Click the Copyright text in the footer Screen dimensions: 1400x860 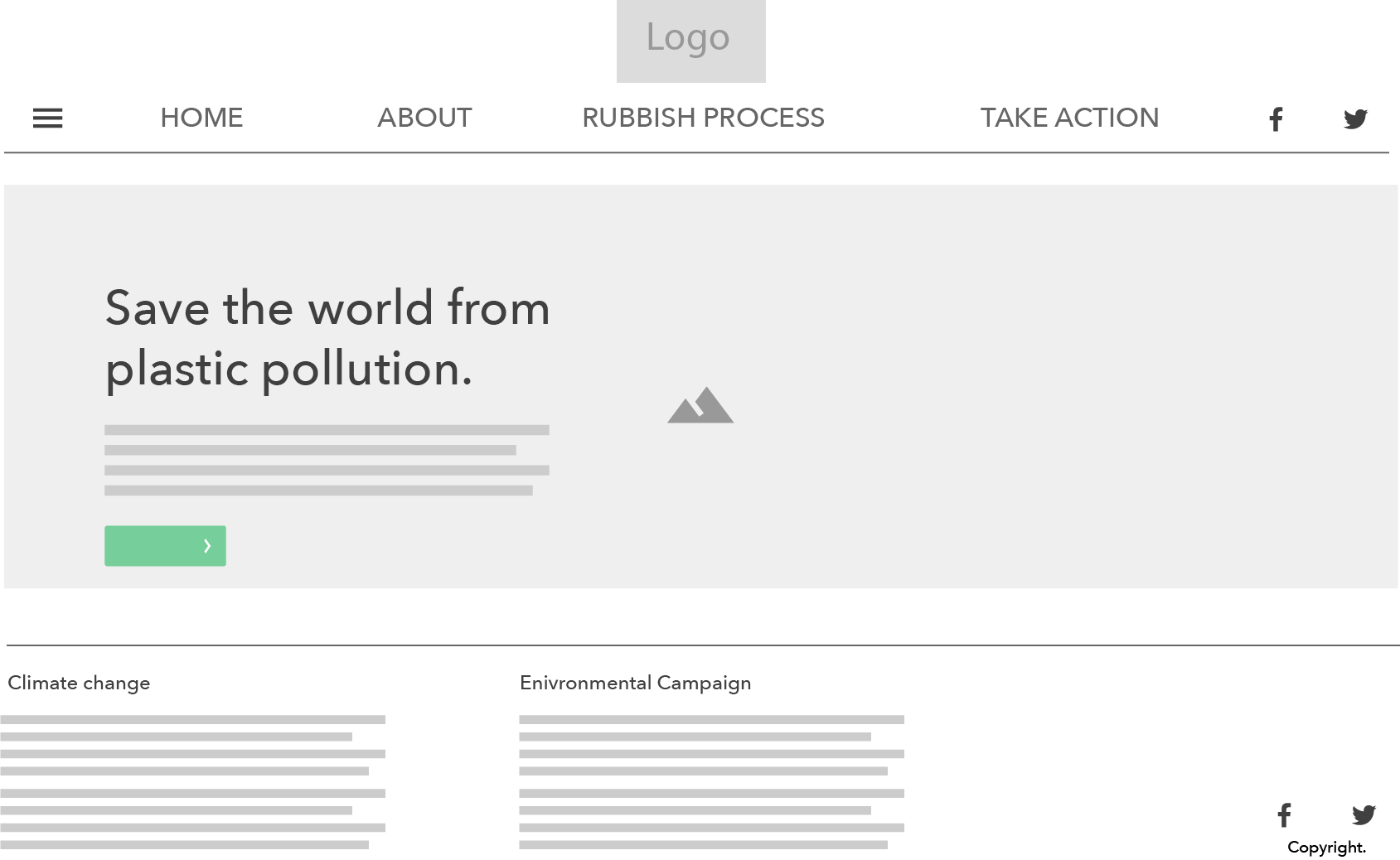click(1326, 848)
